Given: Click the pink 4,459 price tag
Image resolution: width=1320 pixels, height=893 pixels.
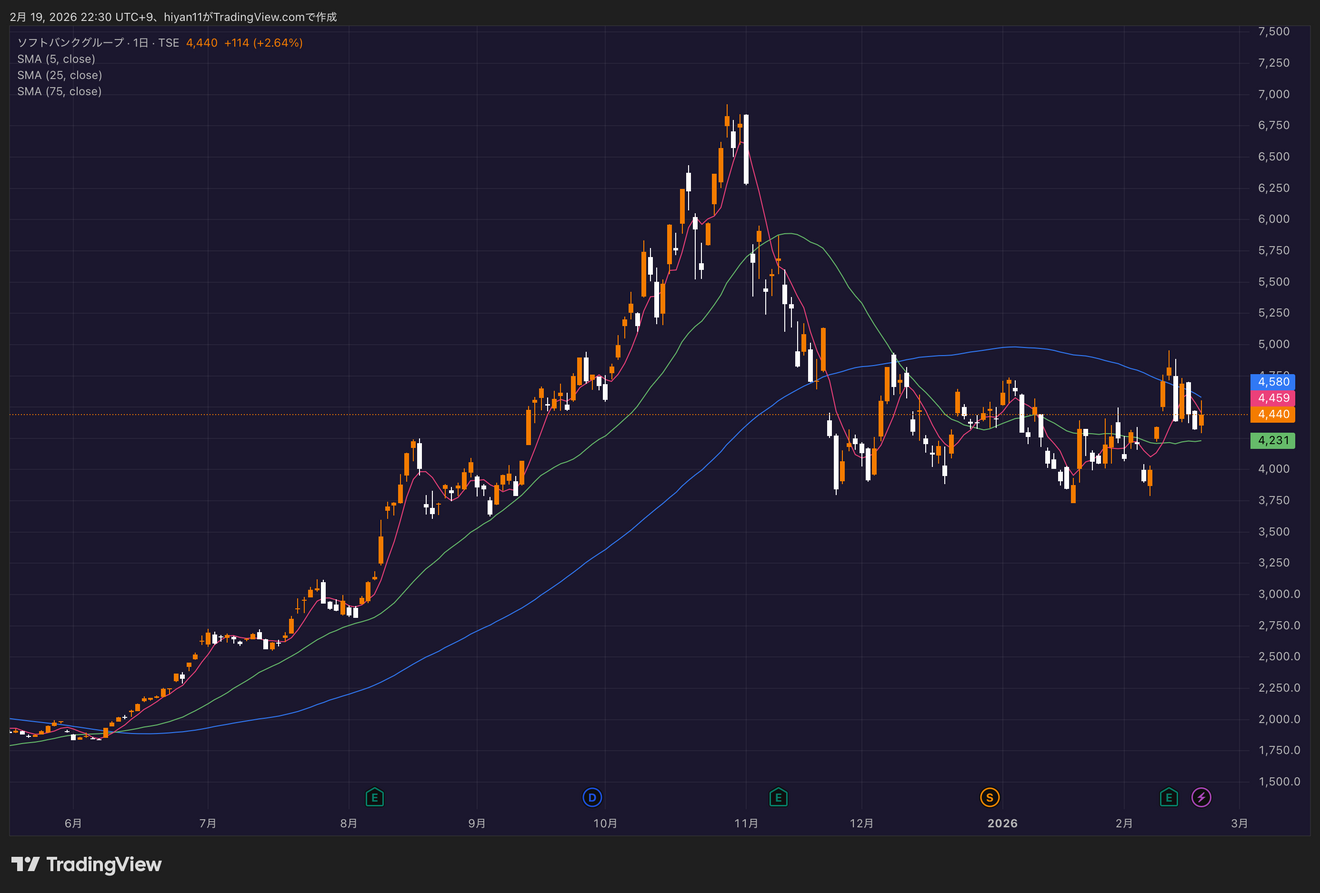Looking at the screenshot, I should pyautogui.click(x=1273, y=398).
